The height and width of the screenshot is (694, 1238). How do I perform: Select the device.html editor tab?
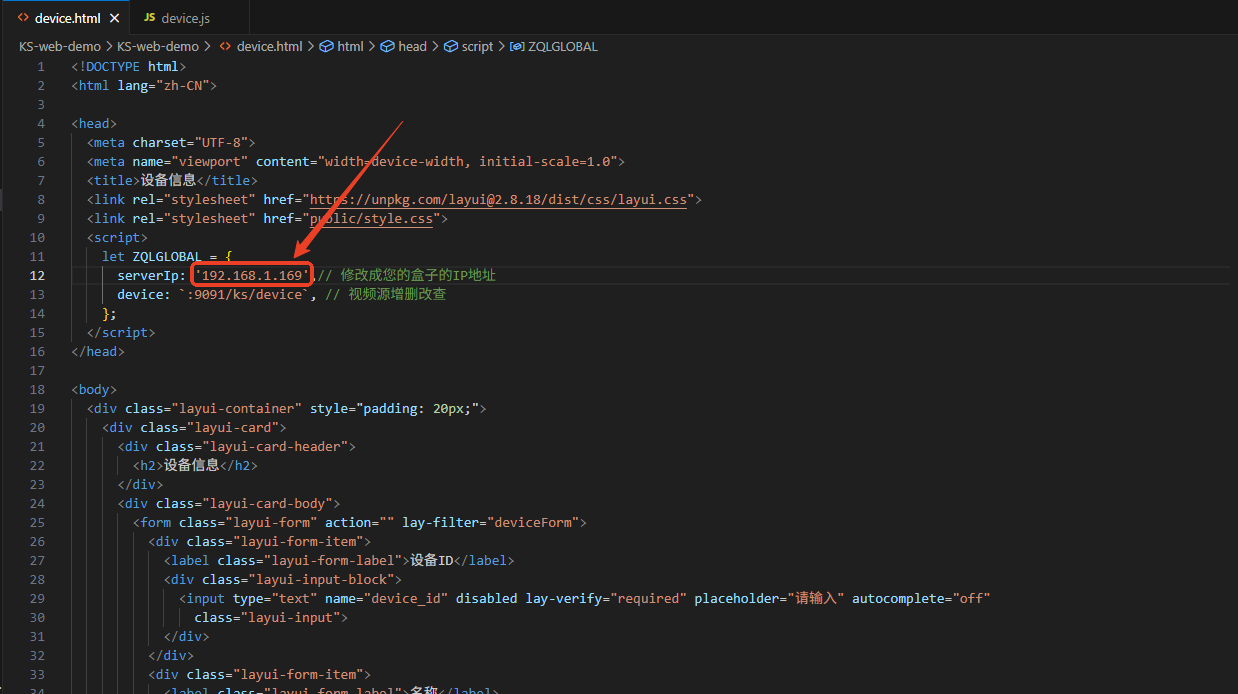(67, 18)
